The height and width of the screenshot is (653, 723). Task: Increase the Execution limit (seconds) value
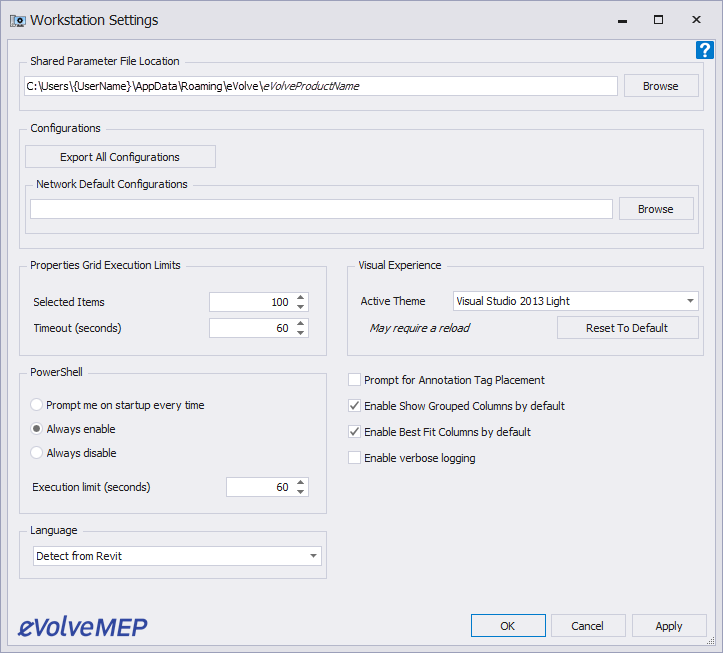(301, 482)
